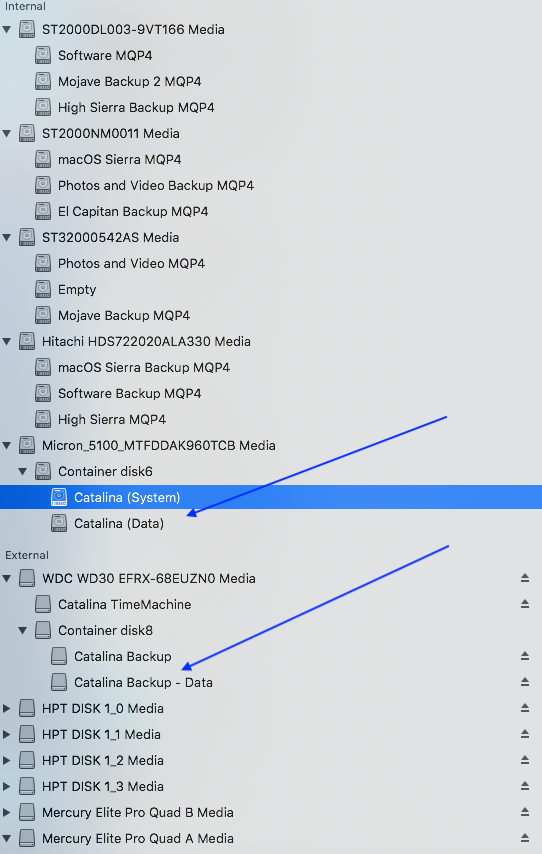Click the Software Backup MQP4 drive icon
The image size is (542, 854).
tap(43, 393)
